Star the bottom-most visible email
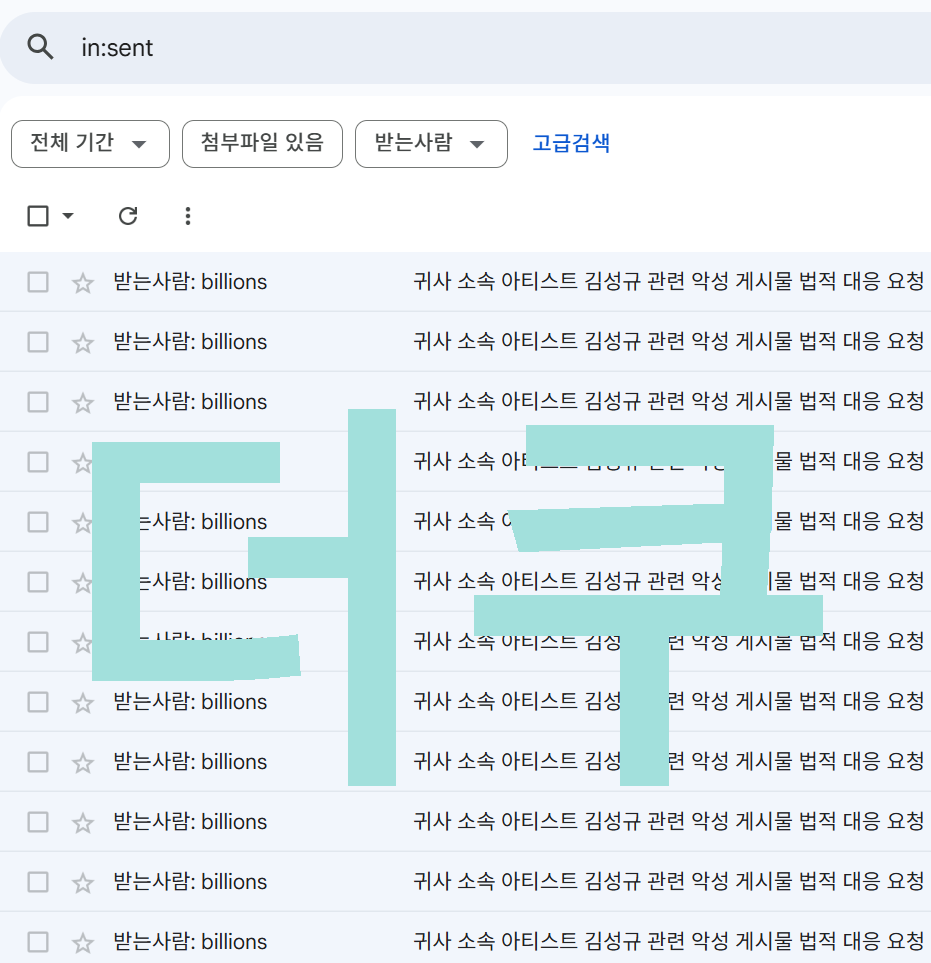Viewport: 931px width, 963px height. coord(83,942)
